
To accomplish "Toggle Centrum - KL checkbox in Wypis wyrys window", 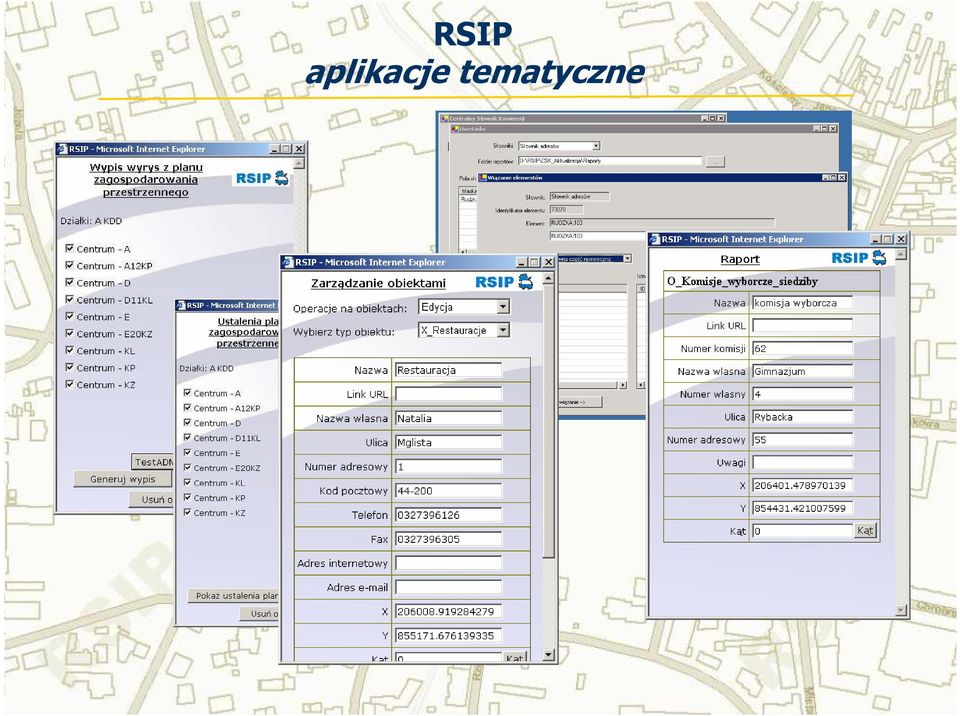I will [69, 350].
